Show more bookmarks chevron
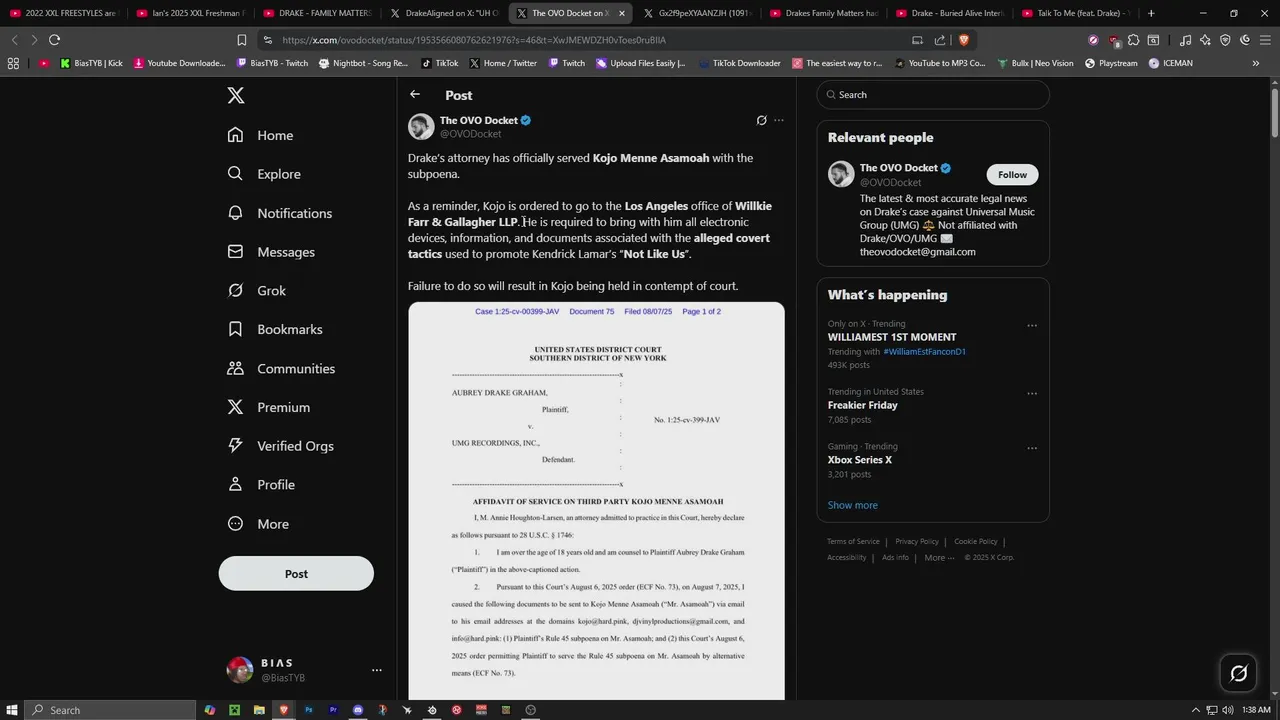Image resolution: width=1280 pixels, height=720 pixels. pyautogui.click(x=1256, y=63)
